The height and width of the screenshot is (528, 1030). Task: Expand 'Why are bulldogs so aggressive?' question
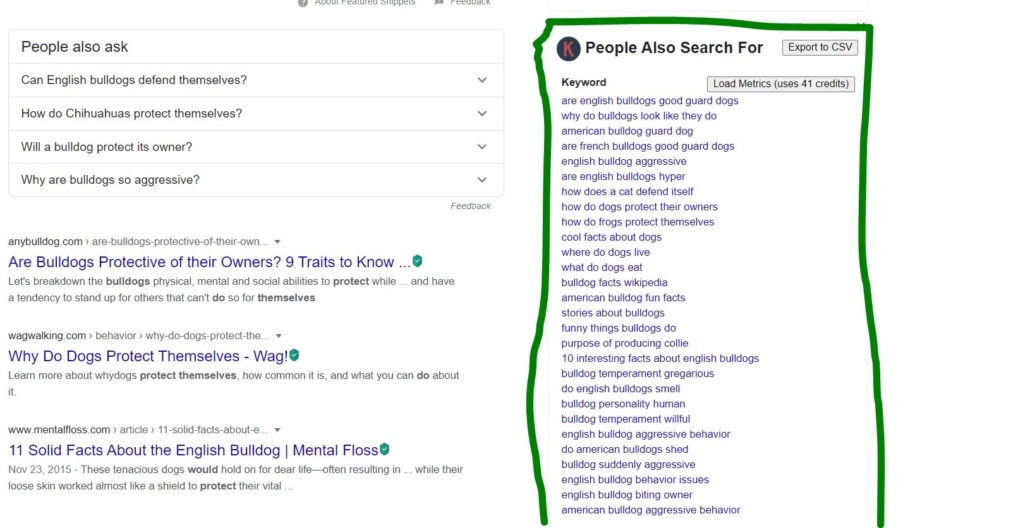click(x=256, y=180)
